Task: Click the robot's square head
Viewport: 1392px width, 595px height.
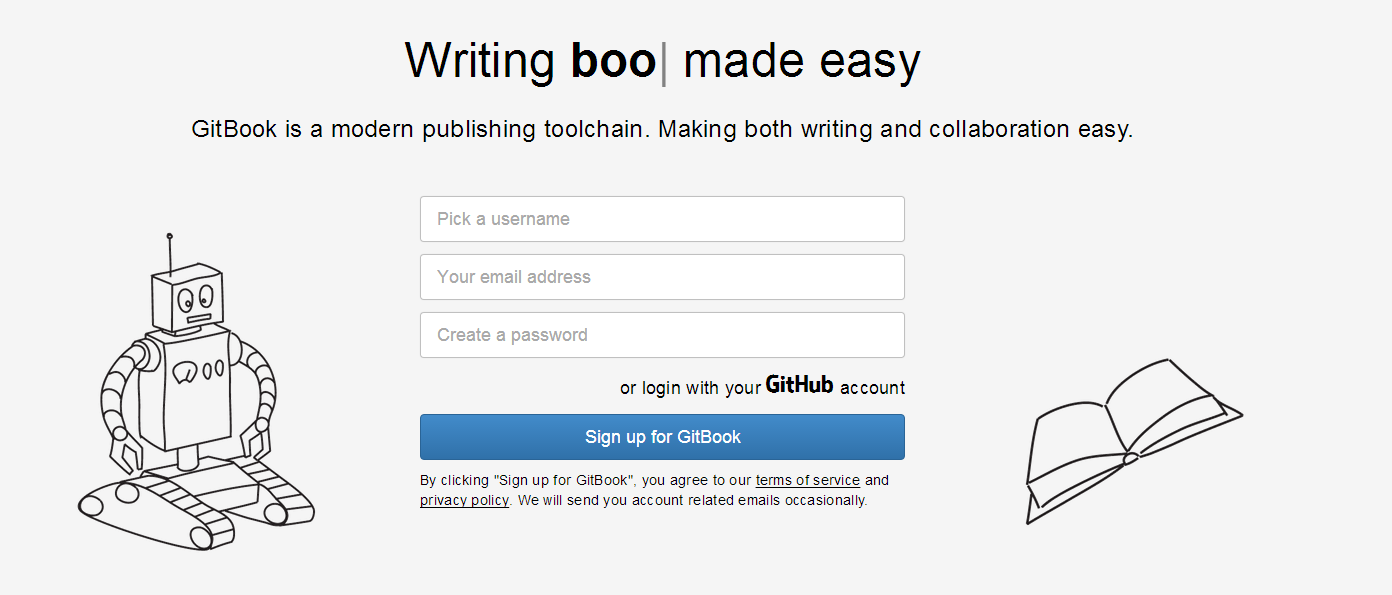Action: click(x=187, y=298)
